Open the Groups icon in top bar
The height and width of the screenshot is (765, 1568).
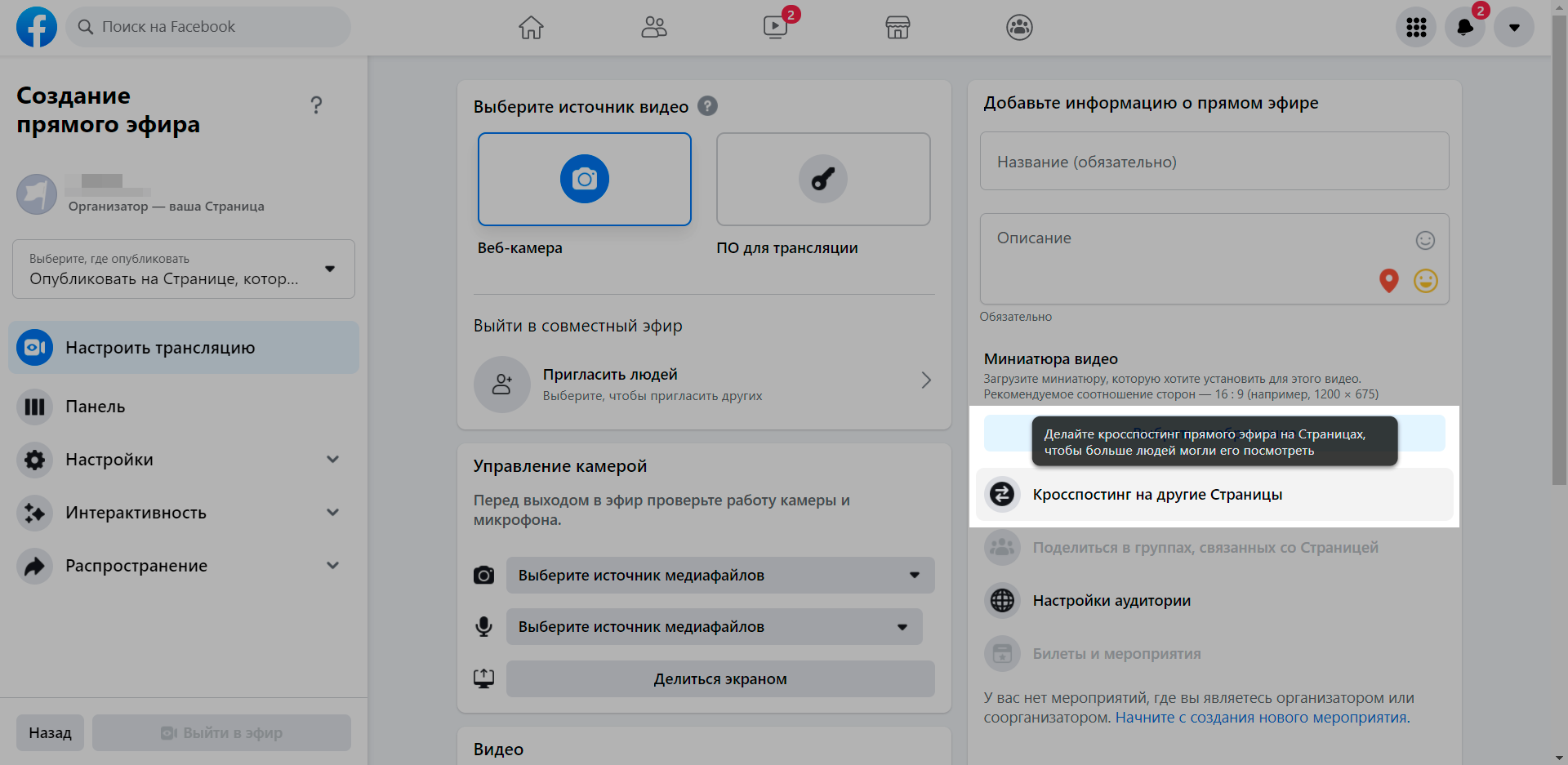tap(1019, 28)
